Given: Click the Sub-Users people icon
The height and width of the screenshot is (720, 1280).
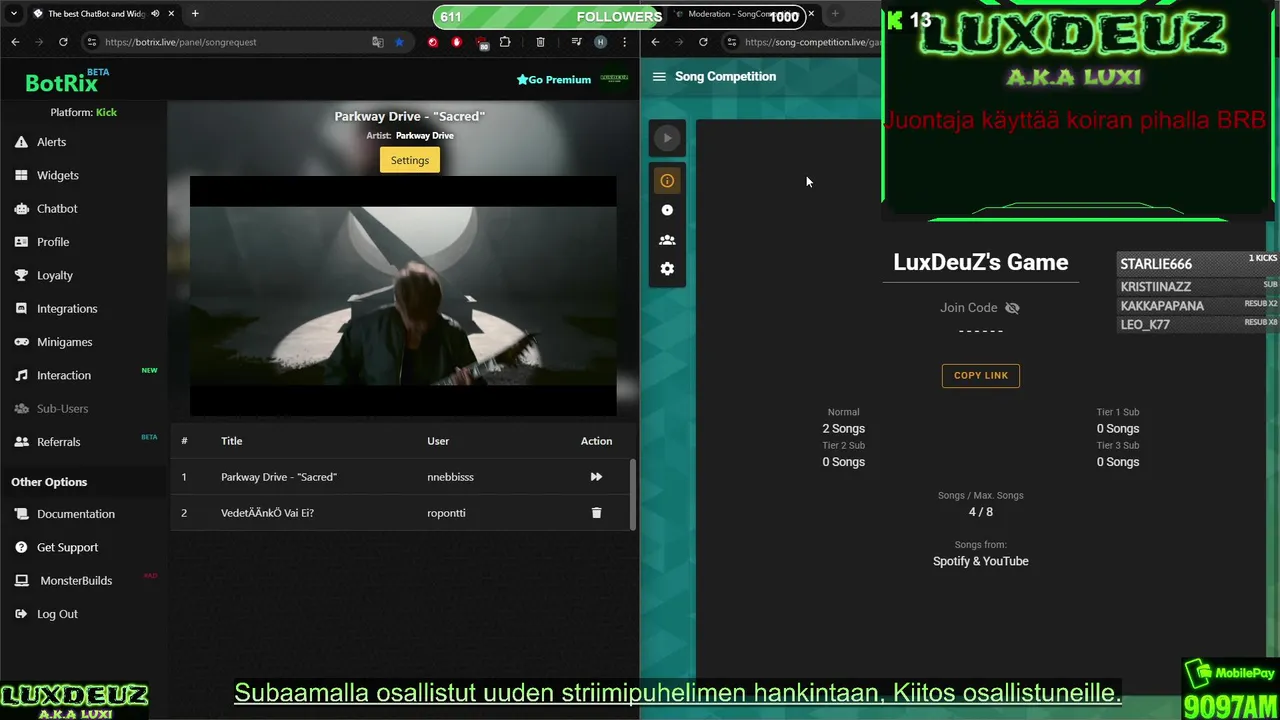Looking at the screenshot, I should pos(21,408).
